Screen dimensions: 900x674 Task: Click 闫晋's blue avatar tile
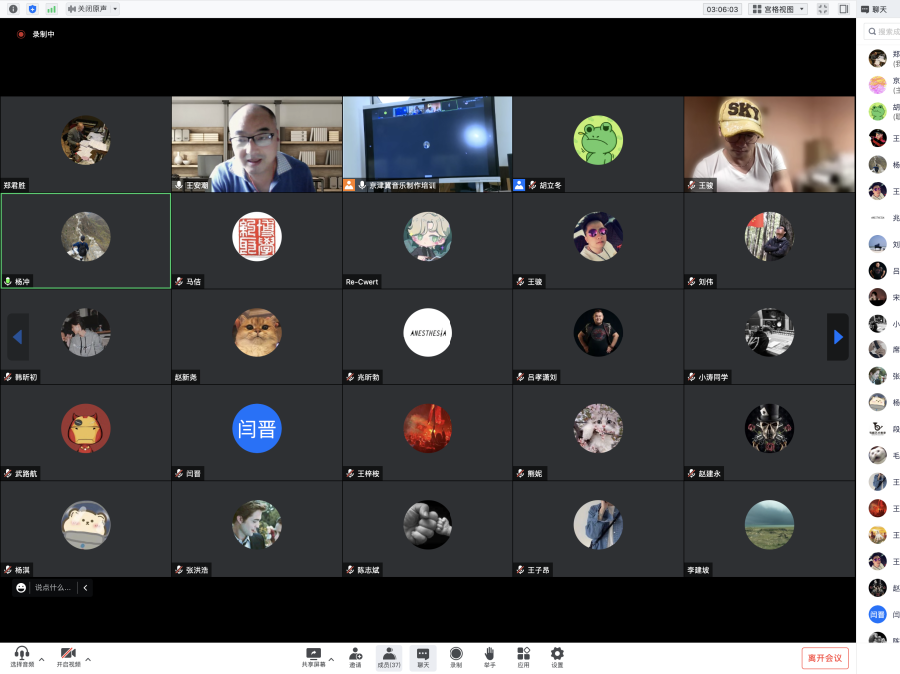point(257,432)
